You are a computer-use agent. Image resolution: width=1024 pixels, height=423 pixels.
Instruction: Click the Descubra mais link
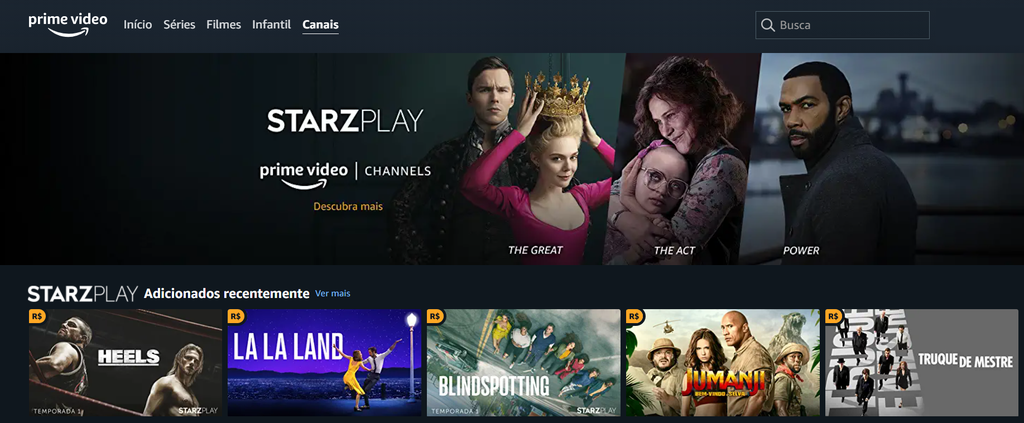(348, 206)
